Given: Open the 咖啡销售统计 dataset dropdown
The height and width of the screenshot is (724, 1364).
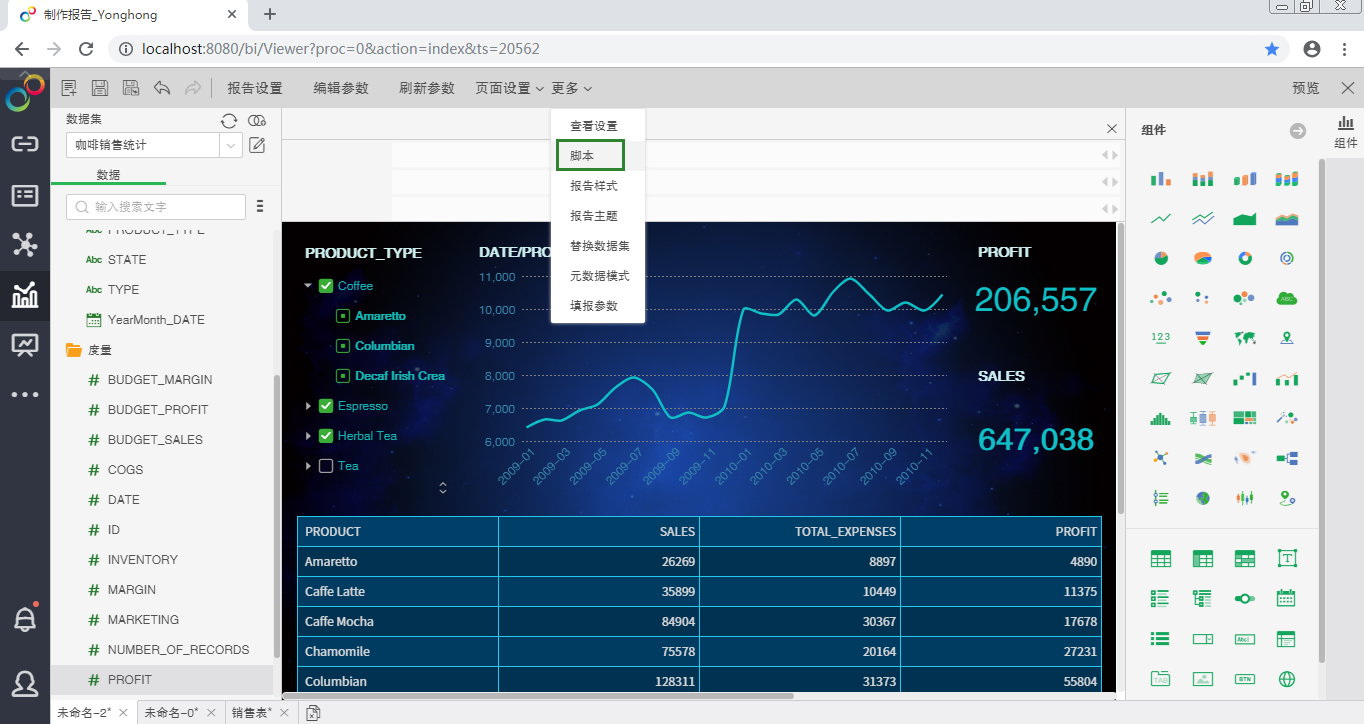Looking at the screenshot, I should [x=231, y=145].
